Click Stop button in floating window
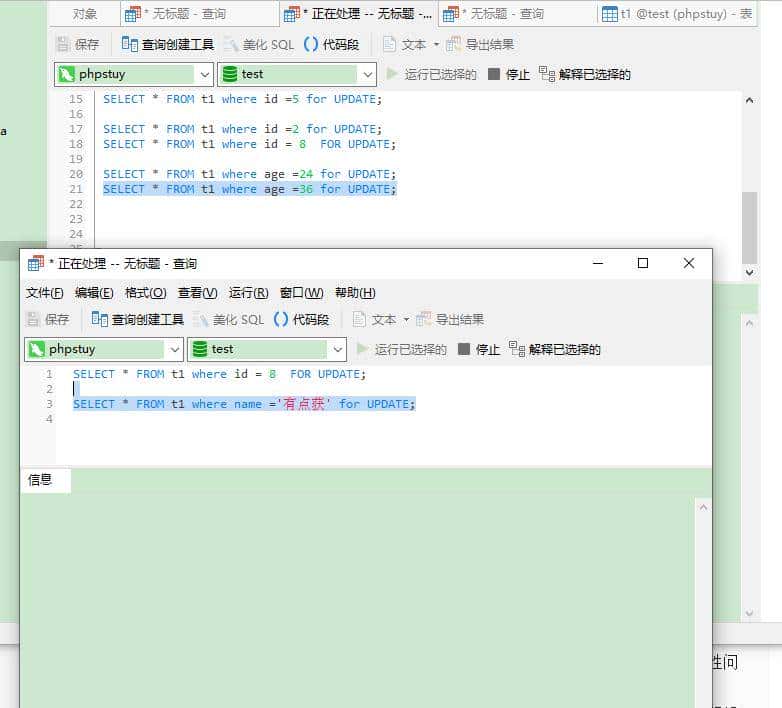Image resolution: width=782 pixels, height=708 pixels. [479, 349]
